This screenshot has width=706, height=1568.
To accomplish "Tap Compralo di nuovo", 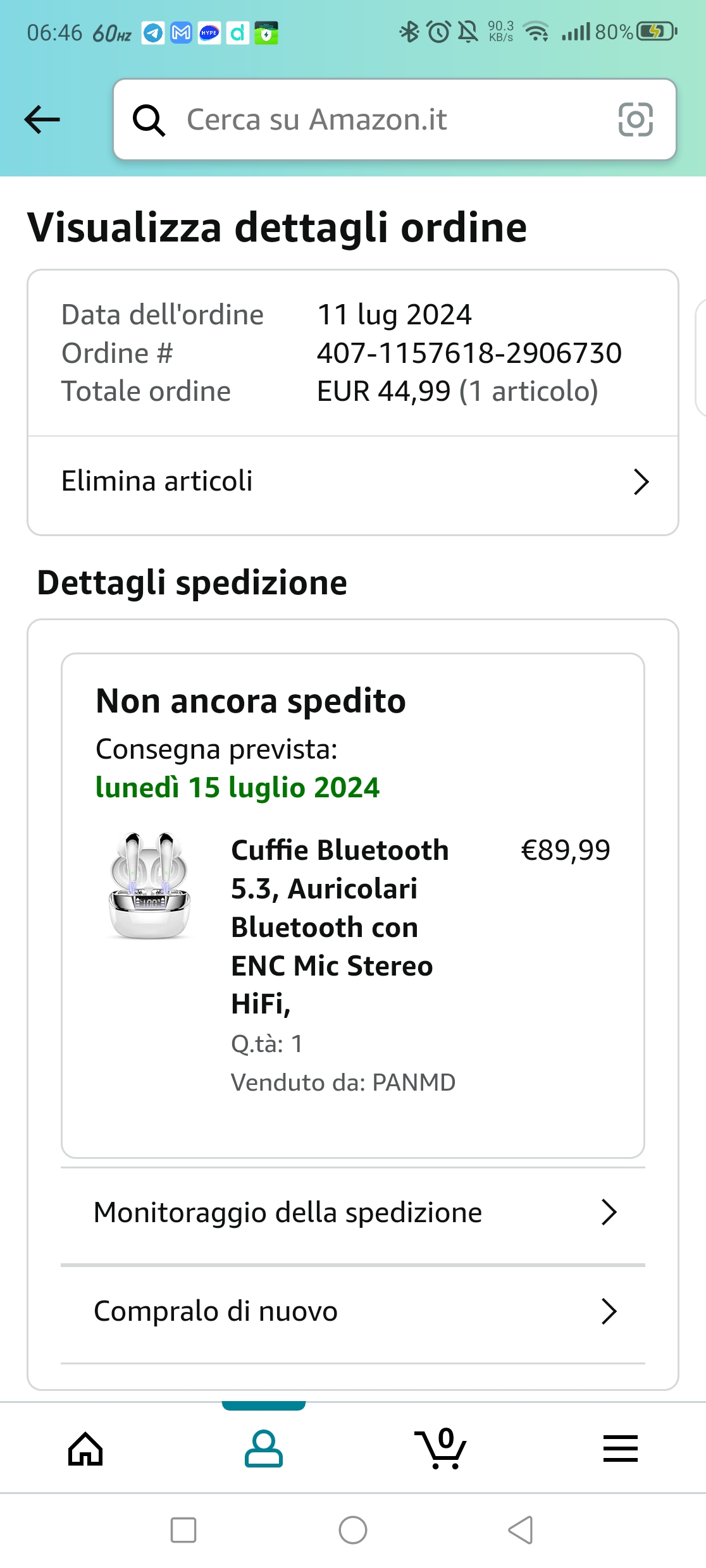I will click(216, 1311).
